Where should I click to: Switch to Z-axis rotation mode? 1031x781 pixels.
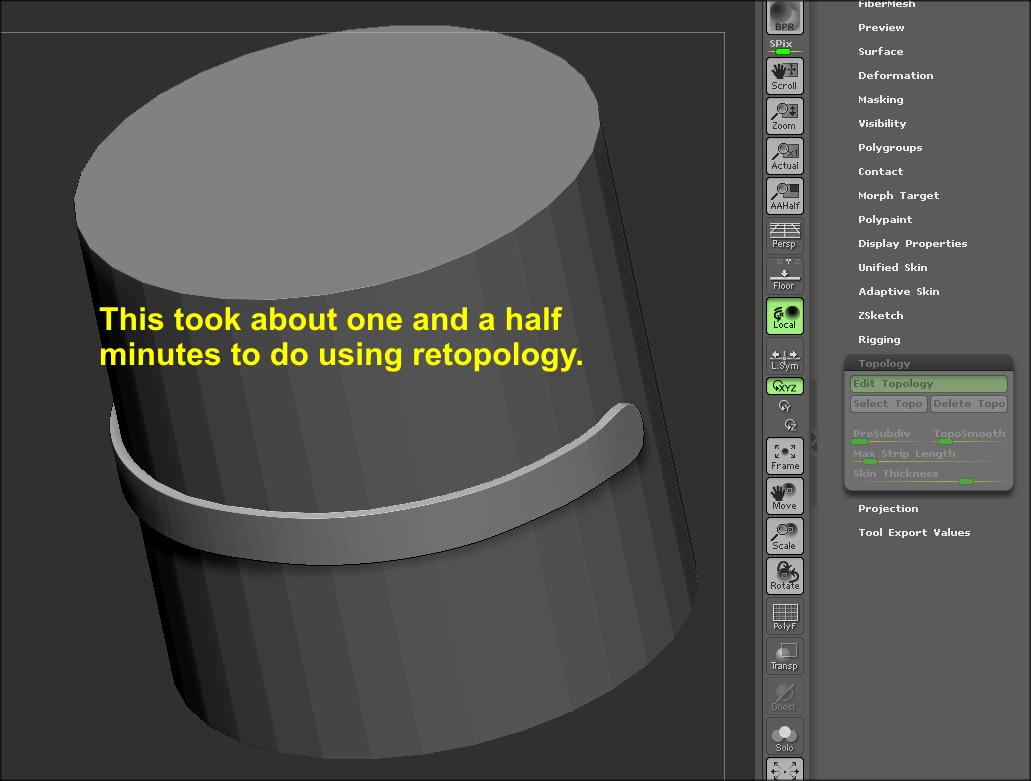(x=790, y=425)
